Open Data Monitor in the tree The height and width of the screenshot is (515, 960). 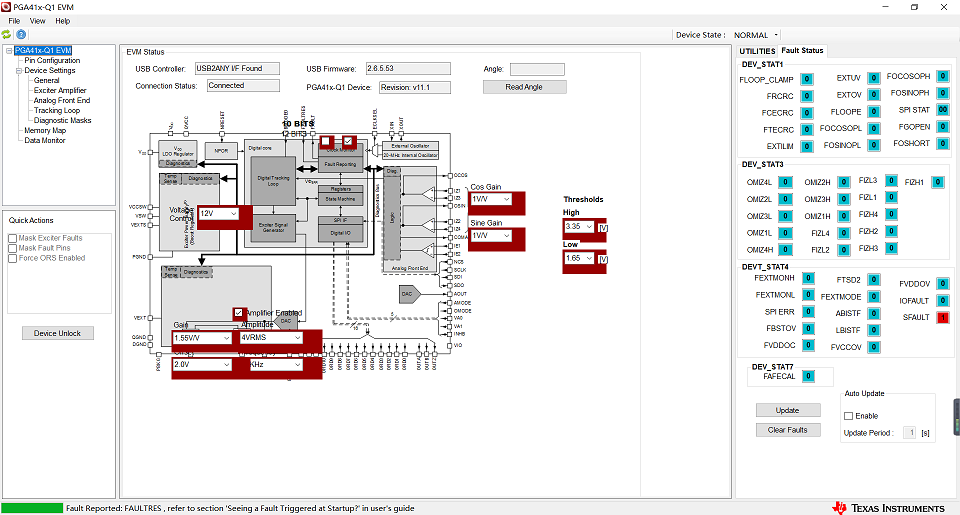45,140
